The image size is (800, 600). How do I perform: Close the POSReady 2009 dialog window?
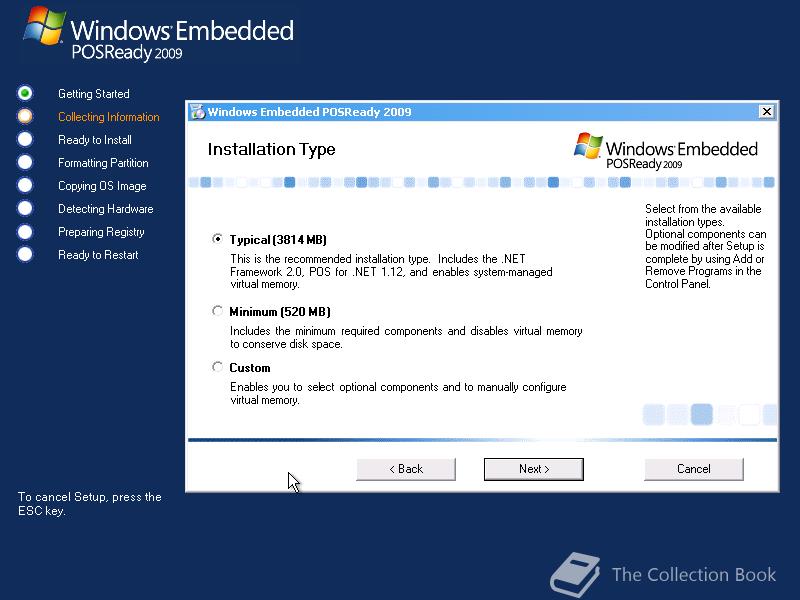pyautogui.click(x=766, y=111)
